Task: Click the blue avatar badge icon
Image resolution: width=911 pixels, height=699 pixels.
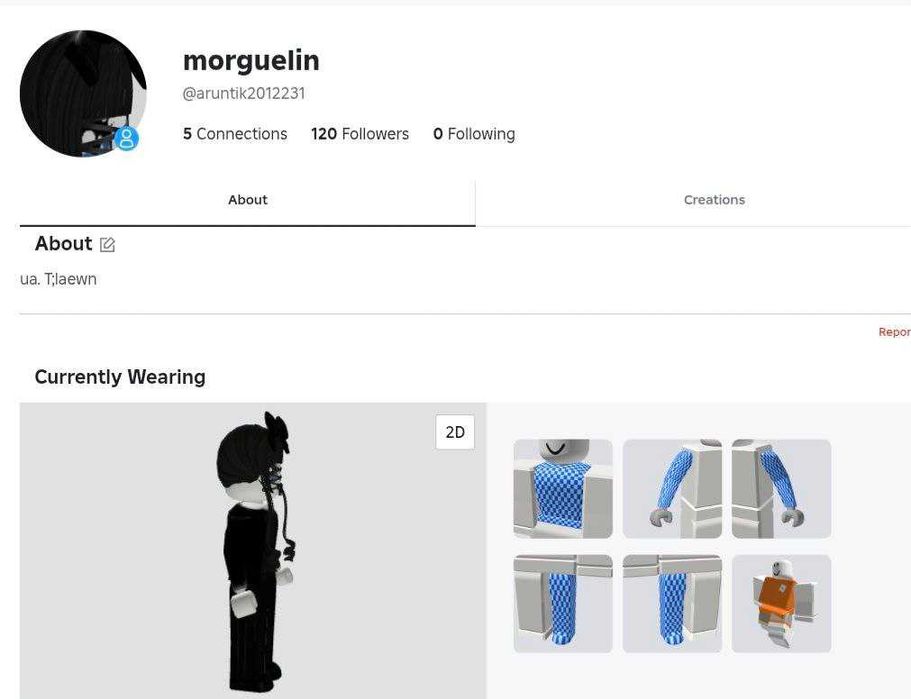Action: coord(126,139)
